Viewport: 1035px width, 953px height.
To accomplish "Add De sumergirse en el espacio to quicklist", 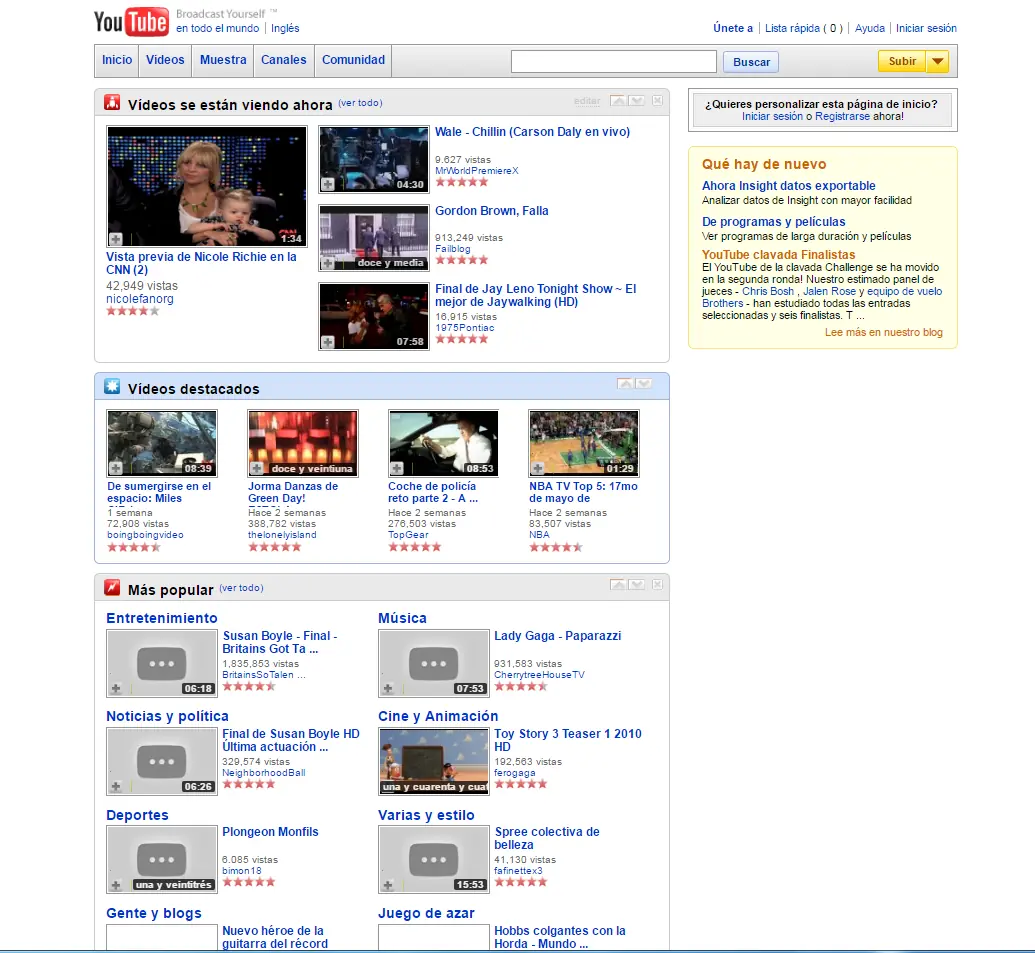I will [x=116, y=469].
